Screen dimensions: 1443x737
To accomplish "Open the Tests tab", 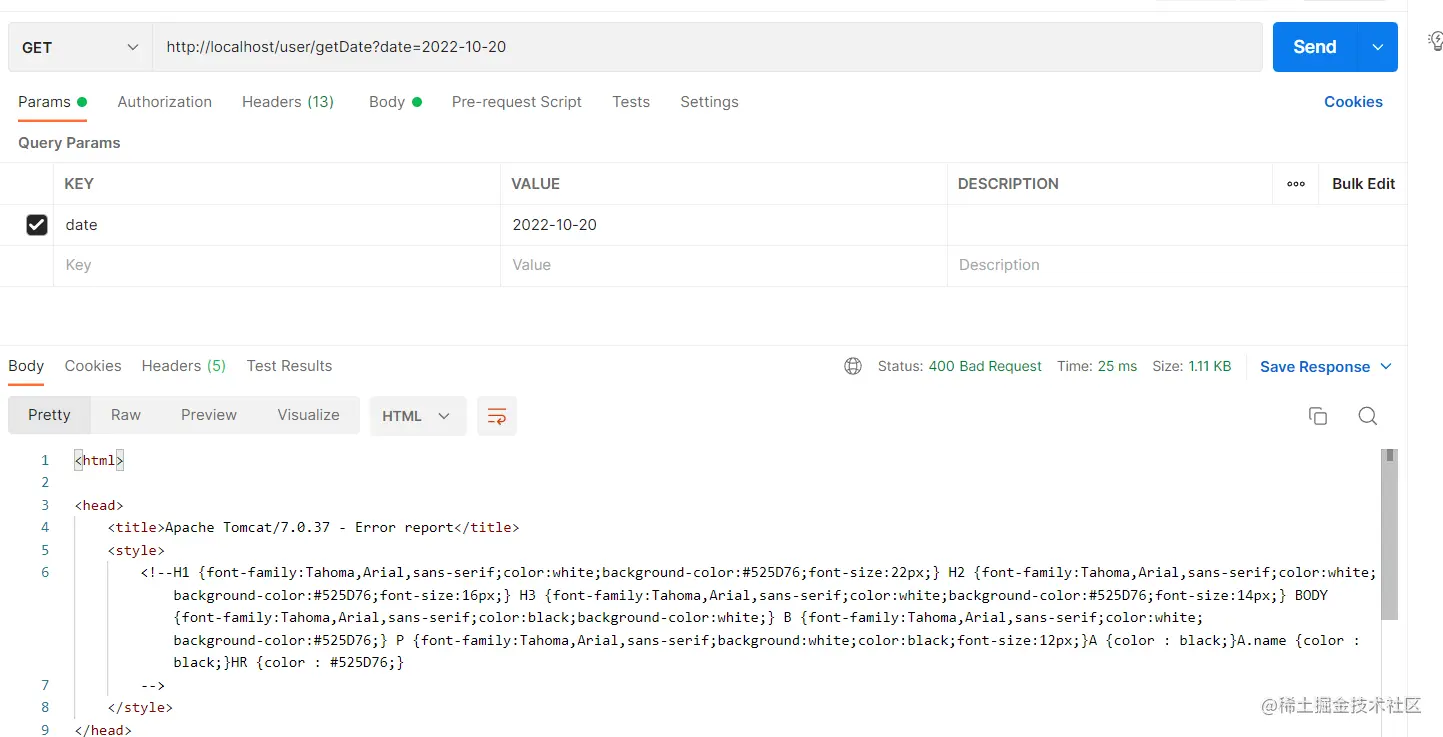I will (x=631, y=102).
